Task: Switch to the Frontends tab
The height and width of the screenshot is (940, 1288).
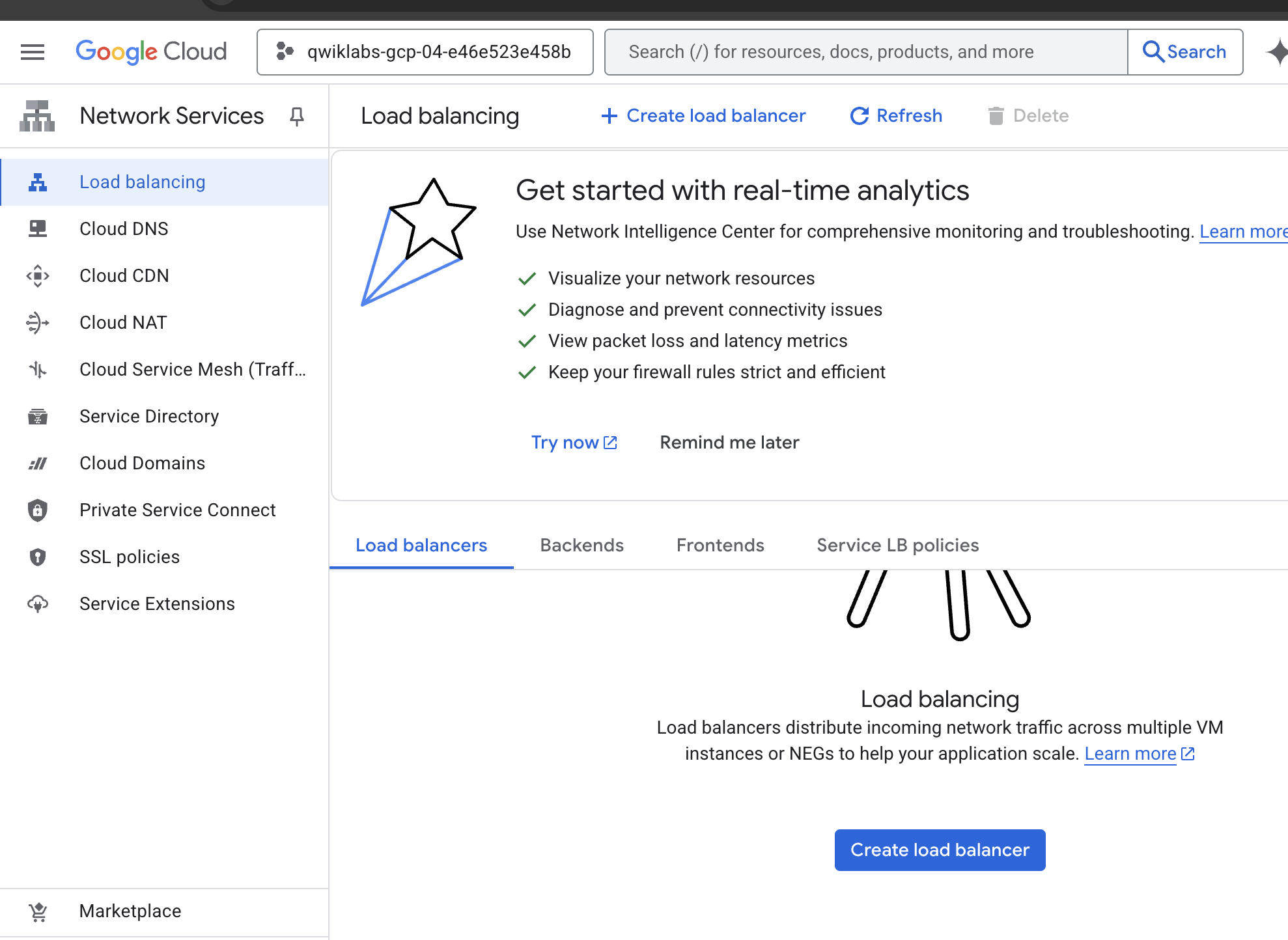Action: (x=720, y=546)
